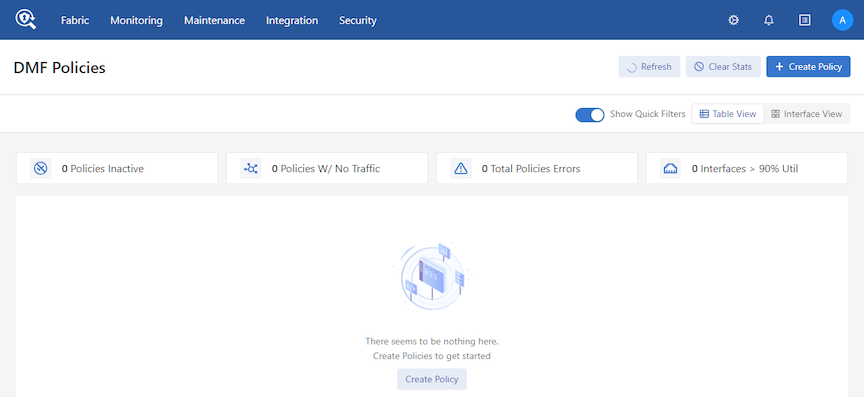Click the Interfaces > 90% Util icon

tap(671, 168)
